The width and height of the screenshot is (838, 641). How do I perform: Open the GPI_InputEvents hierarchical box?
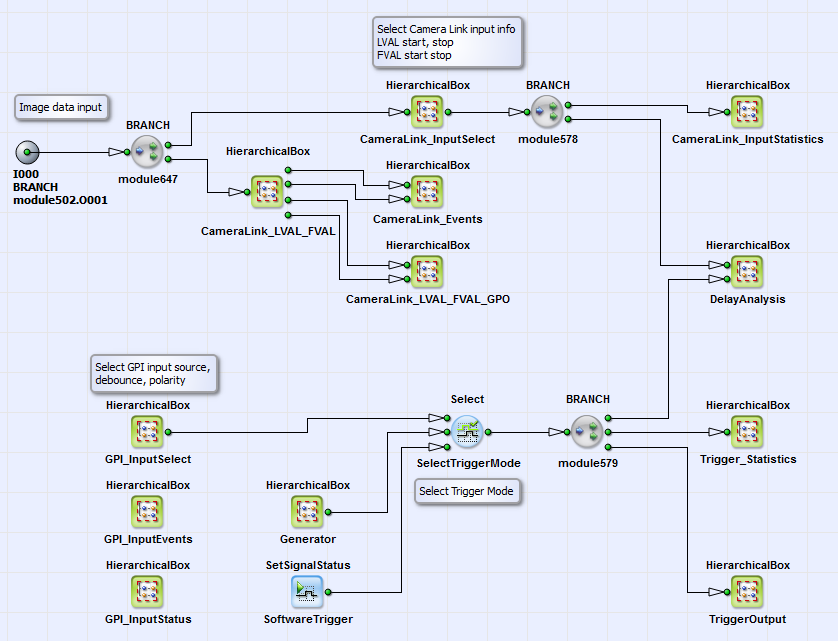tap(147, 511)
